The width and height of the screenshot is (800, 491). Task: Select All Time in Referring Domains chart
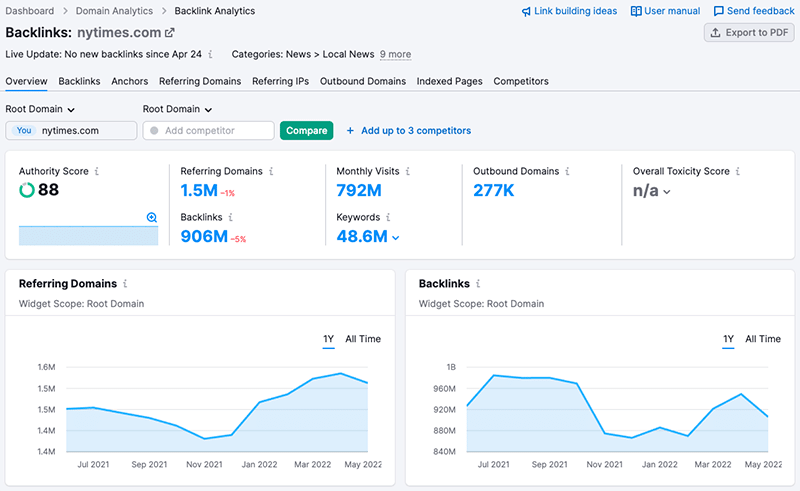[363, 339]
